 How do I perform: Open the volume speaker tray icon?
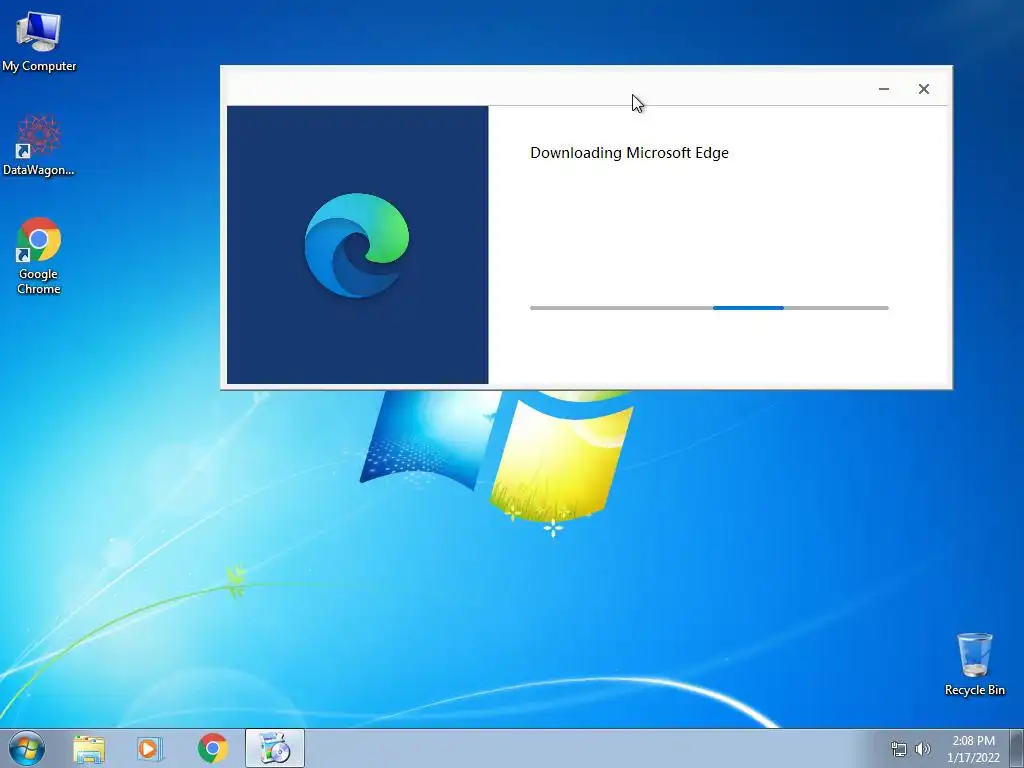click(x=922, y=749)
